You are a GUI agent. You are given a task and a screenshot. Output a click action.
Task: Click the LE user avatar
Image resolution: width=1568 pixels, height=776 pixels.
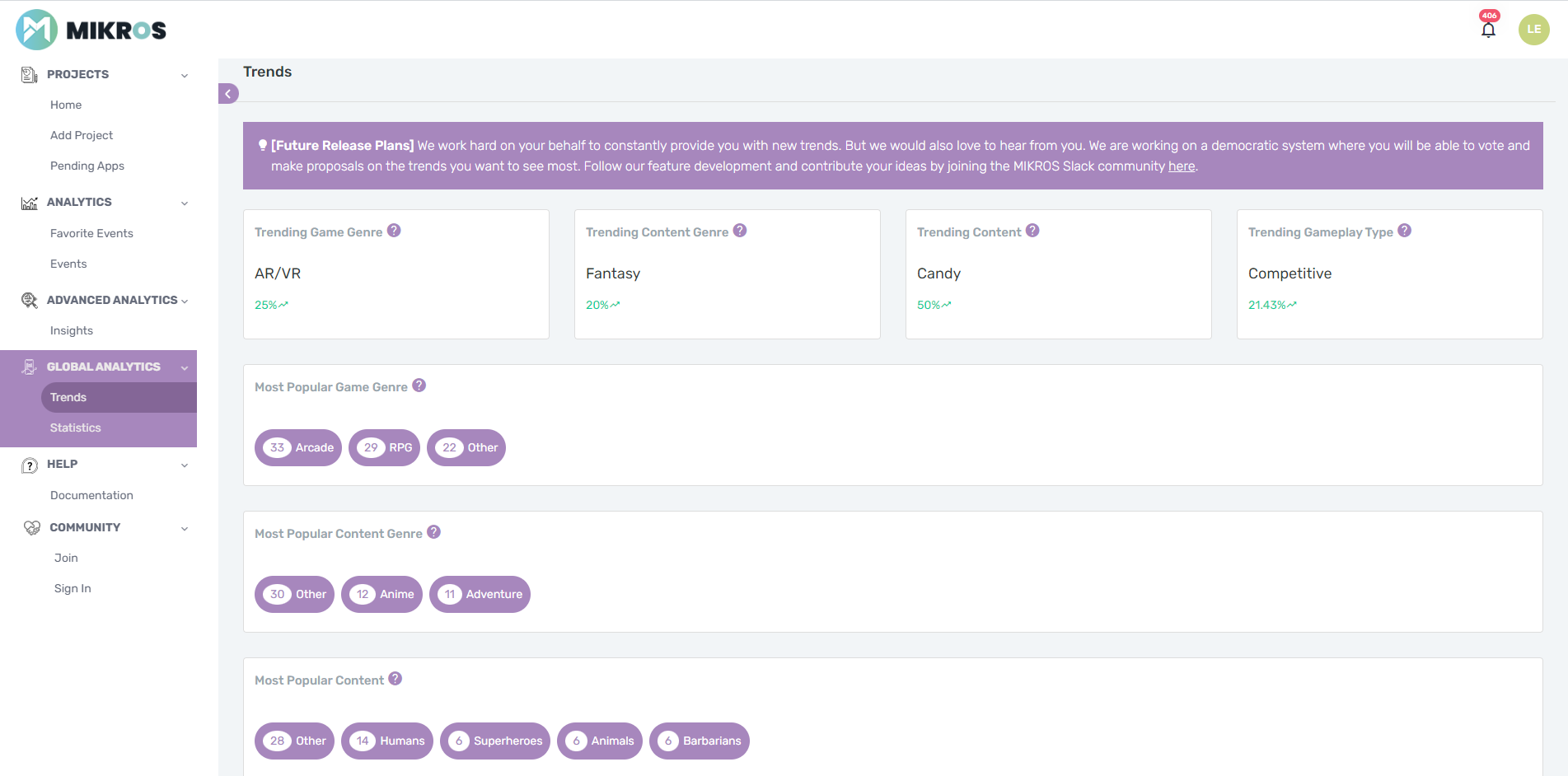click(x=1533, y=29)
